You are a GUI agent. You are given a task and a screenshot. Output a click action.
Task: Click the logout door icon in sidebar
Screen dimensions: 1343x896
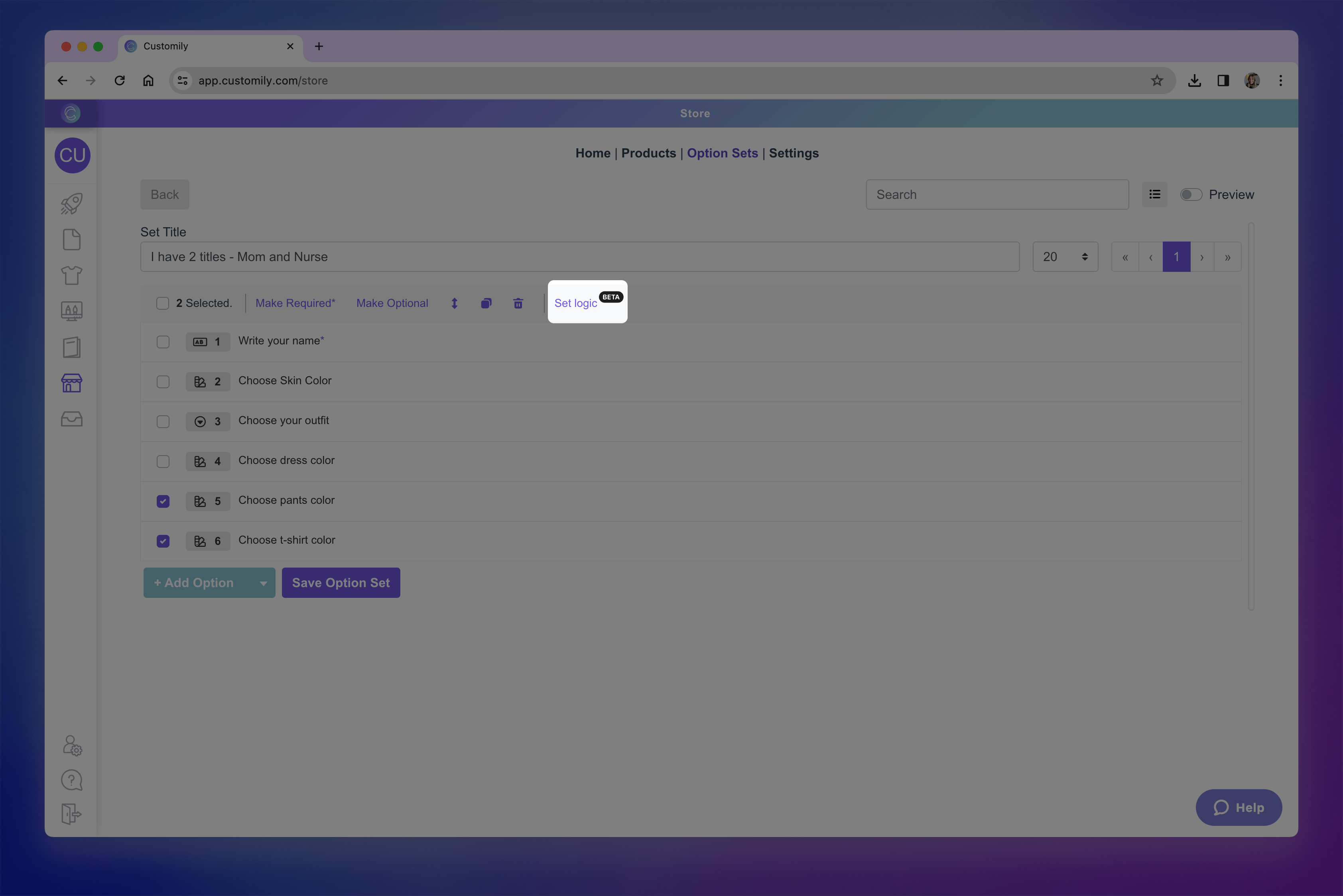71,814
